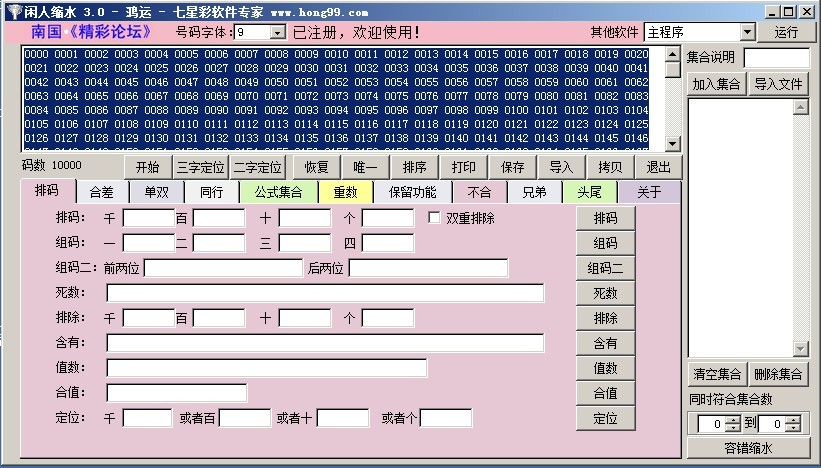
Task: Click the 清空集合 button
Action: 717,375
